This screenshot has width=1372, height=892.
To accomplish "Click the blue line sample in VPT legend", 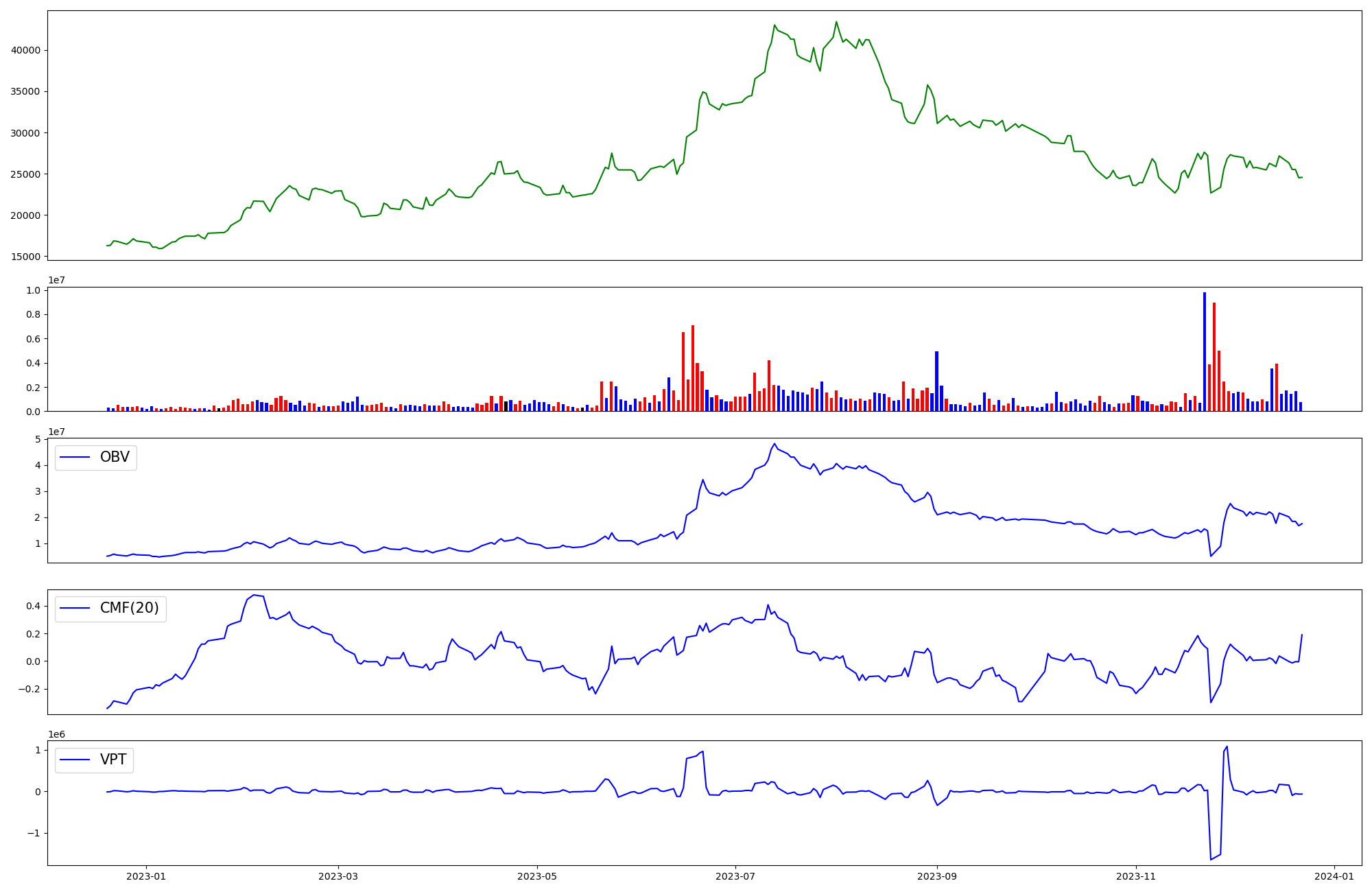I will pos(75,760).
